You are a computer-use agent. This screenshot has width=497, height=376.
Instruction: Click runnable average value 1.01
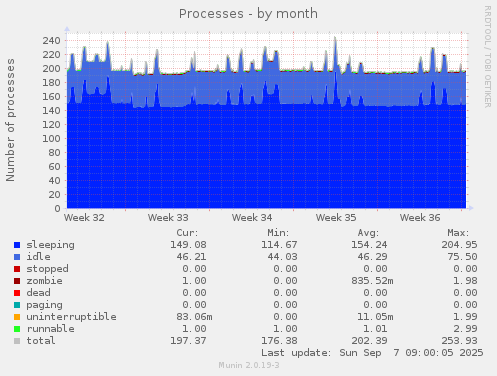(375, 329)
